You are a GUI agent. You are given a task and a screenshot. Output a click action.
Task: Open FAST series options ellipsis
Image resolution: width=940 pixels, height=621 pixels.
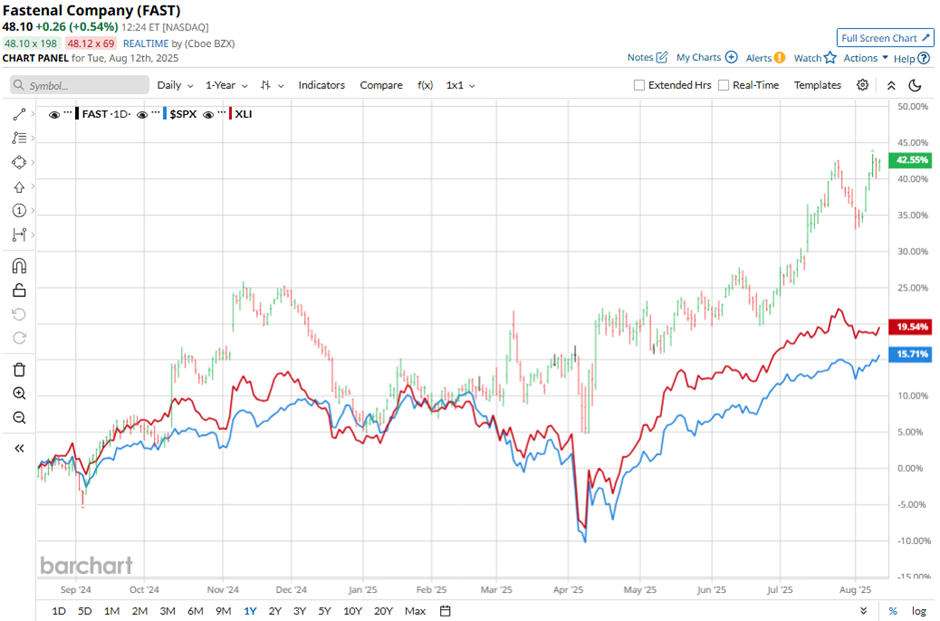68,112
